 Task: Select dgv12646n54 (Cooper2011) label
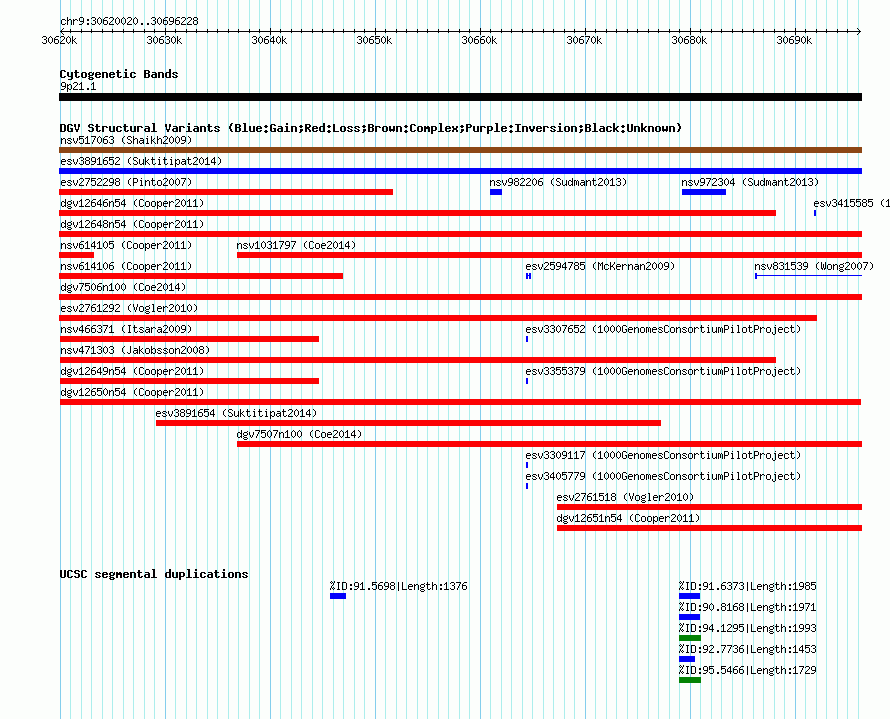[132, 203]
